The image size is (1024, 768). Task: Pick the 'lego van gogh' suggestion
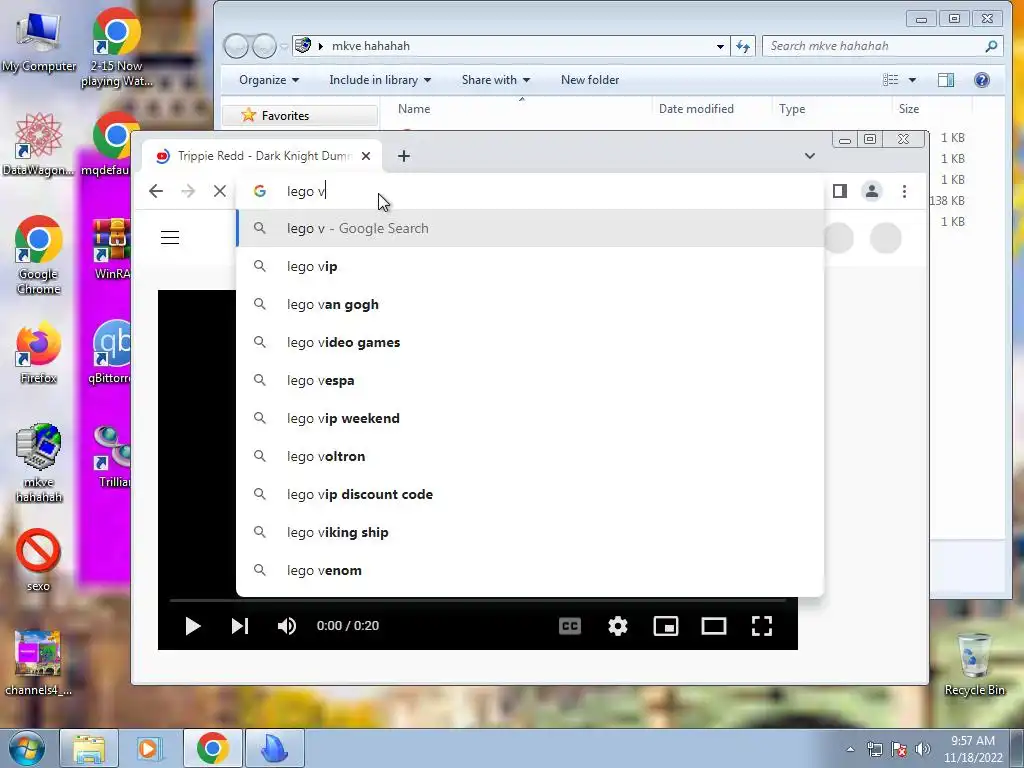[x=530, y=304]
